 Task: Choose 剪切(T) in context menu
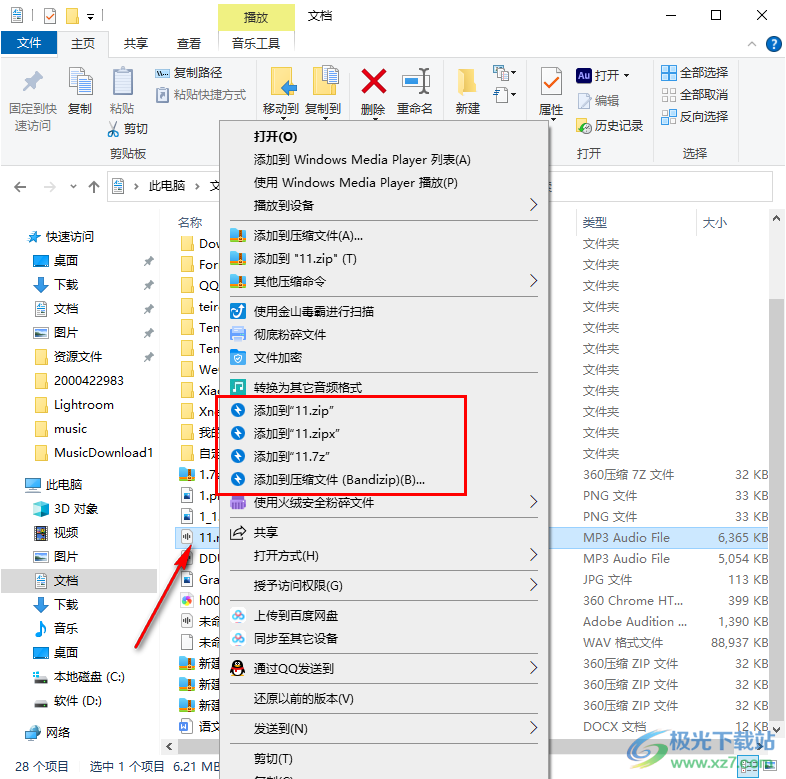(383, 758)
